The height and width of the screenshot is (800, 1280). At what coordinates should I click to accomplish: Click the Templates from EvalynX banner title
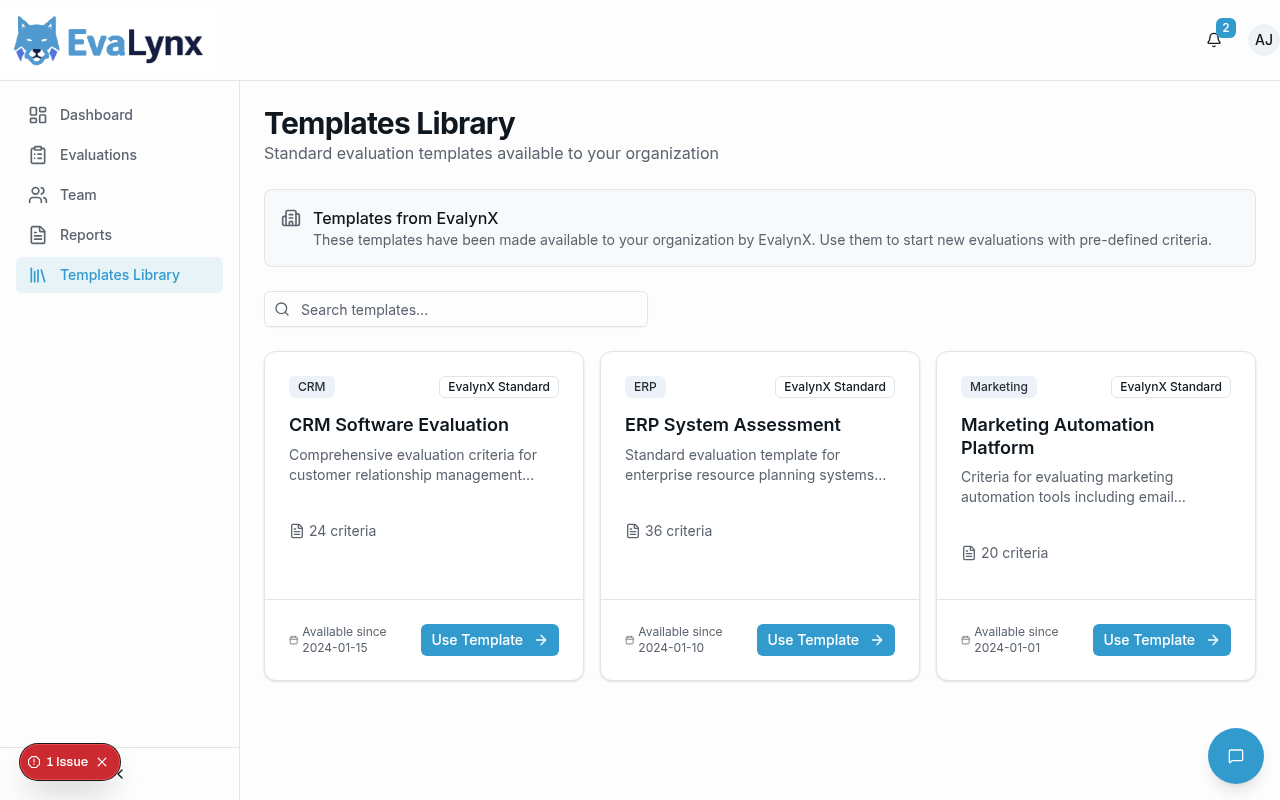pyautogui.click(x=406, y=218)
